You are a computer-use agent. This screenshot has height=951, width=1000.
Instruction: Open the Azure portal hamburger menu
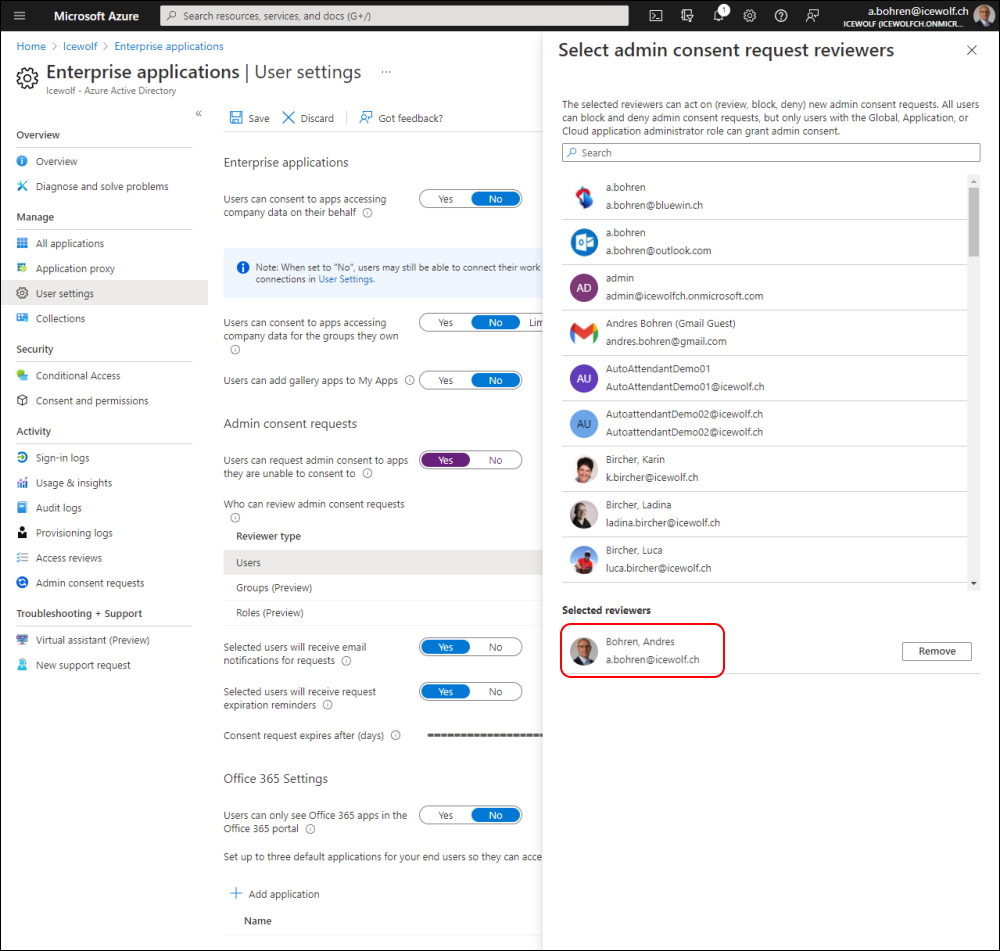pos(20,16)
